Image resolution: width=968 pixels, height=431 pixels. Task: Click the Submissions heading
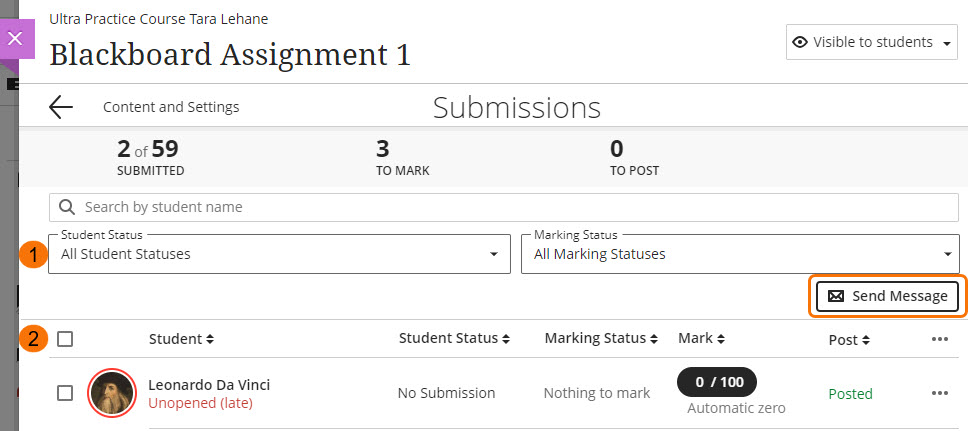tap(517, 107)
